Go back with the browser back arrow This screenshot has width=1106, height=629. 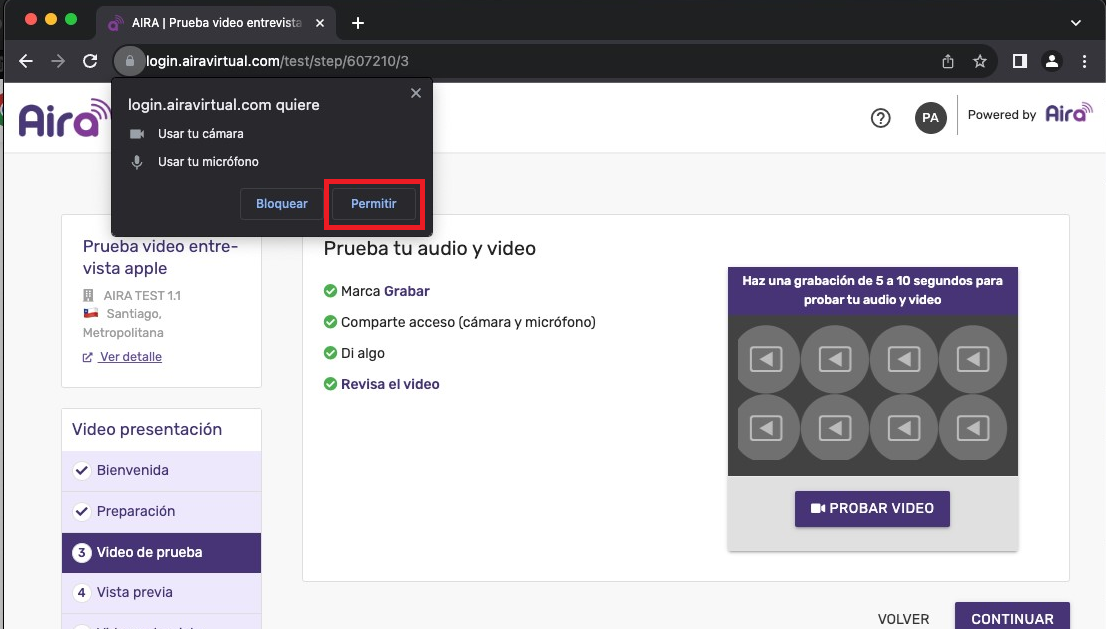pos(26,61)
